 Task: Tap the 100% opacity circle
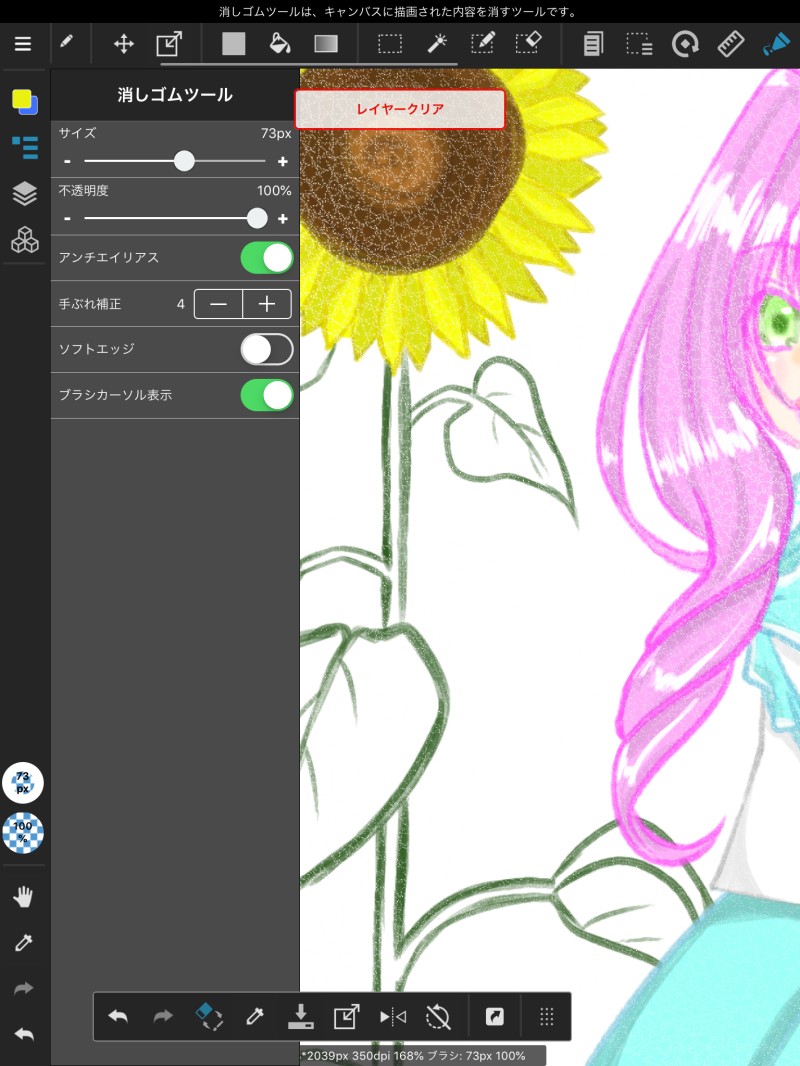(x=23, y=832)
